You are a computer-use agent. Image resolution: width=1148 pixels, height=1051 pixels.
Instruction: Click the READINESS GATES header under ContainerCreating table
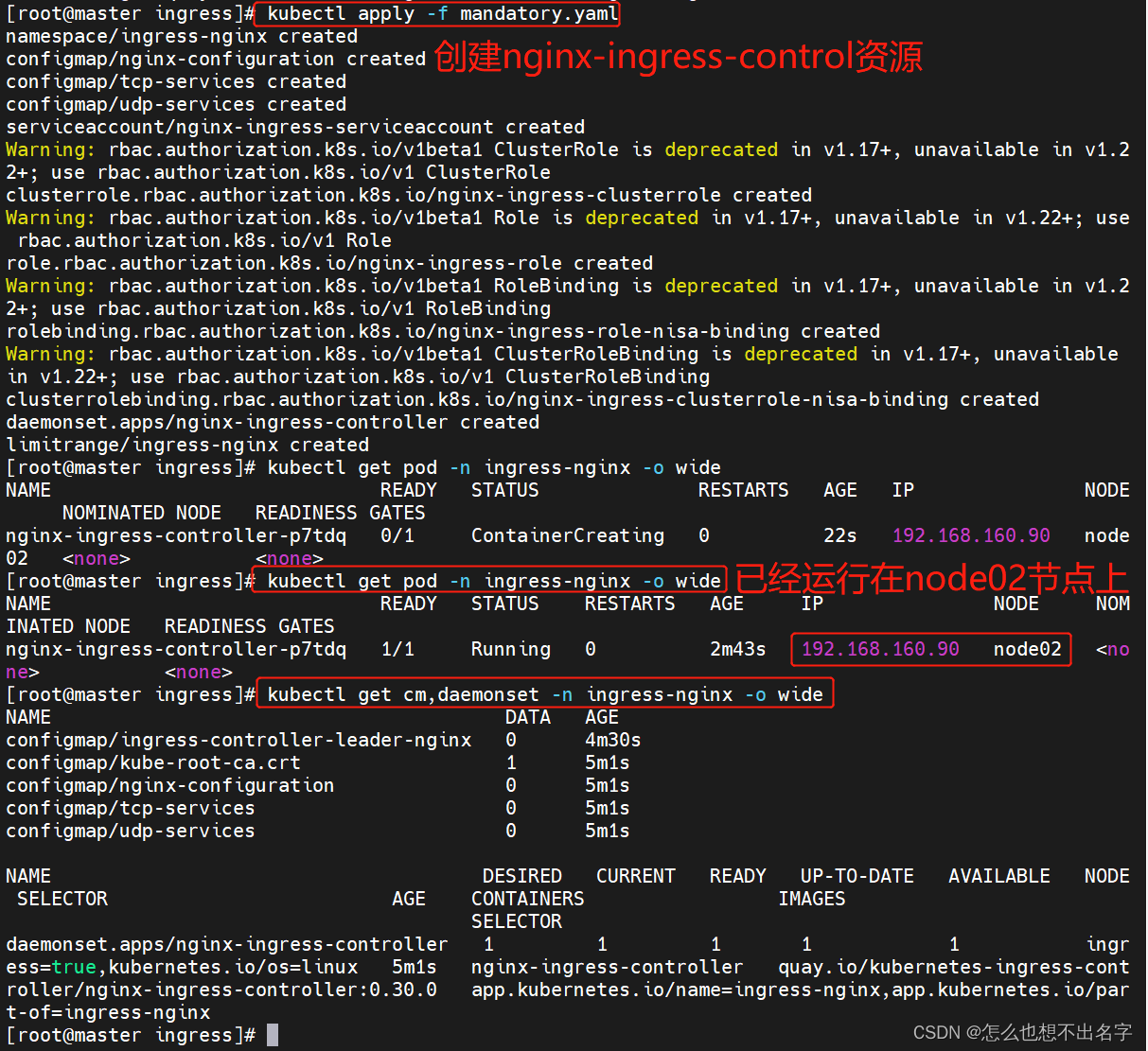tap(341, 513)
